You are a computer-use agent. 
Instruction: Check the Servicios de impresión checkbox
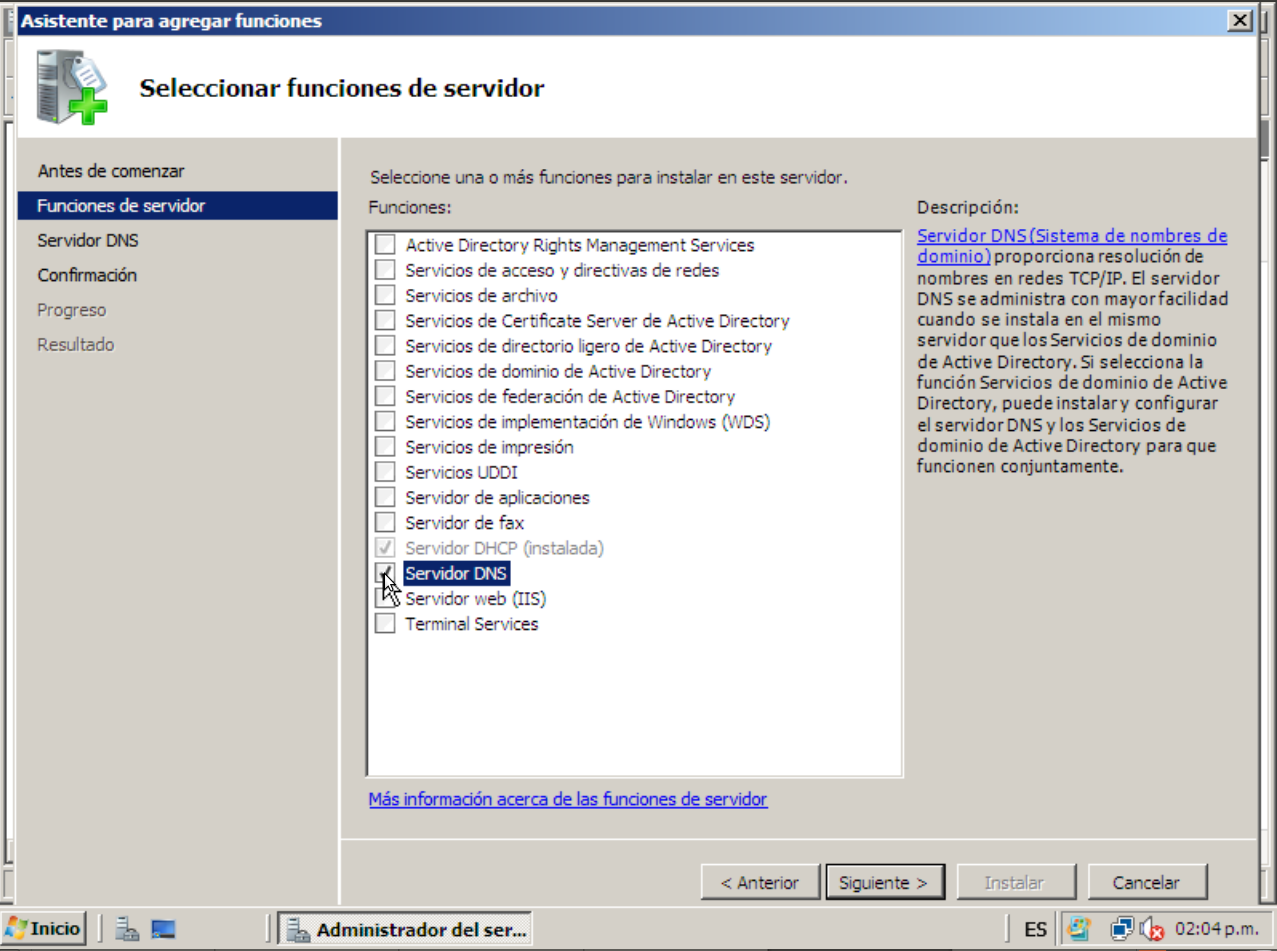pos(385,447)
